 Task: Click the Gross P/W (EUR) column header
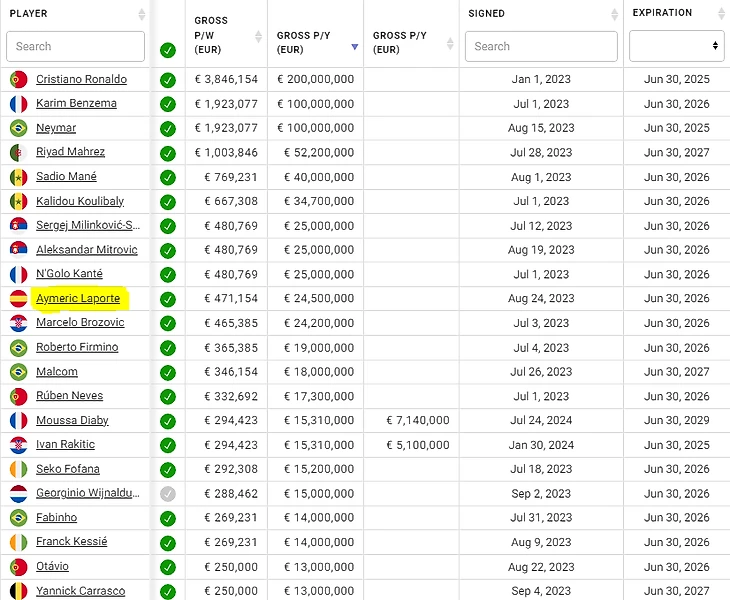(x=211, y=34)
